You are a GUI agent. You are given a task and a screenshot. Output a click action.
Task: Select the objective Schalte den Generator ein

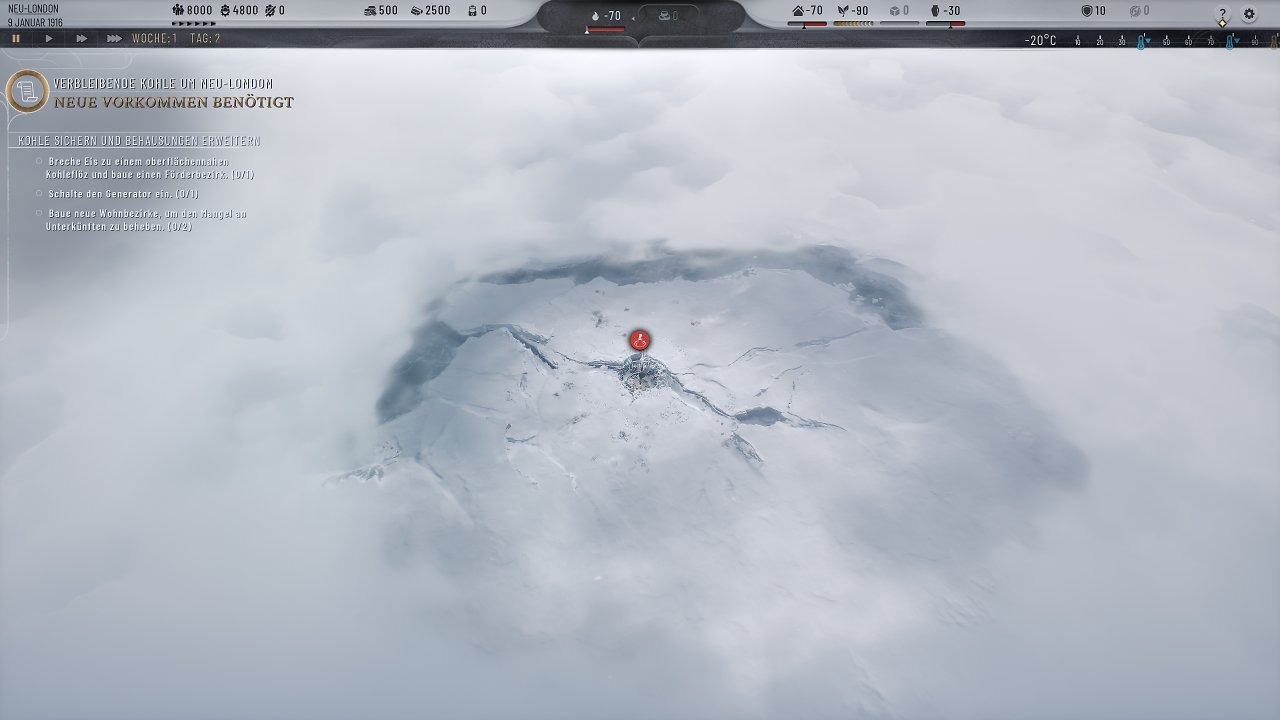coord(118,194)
